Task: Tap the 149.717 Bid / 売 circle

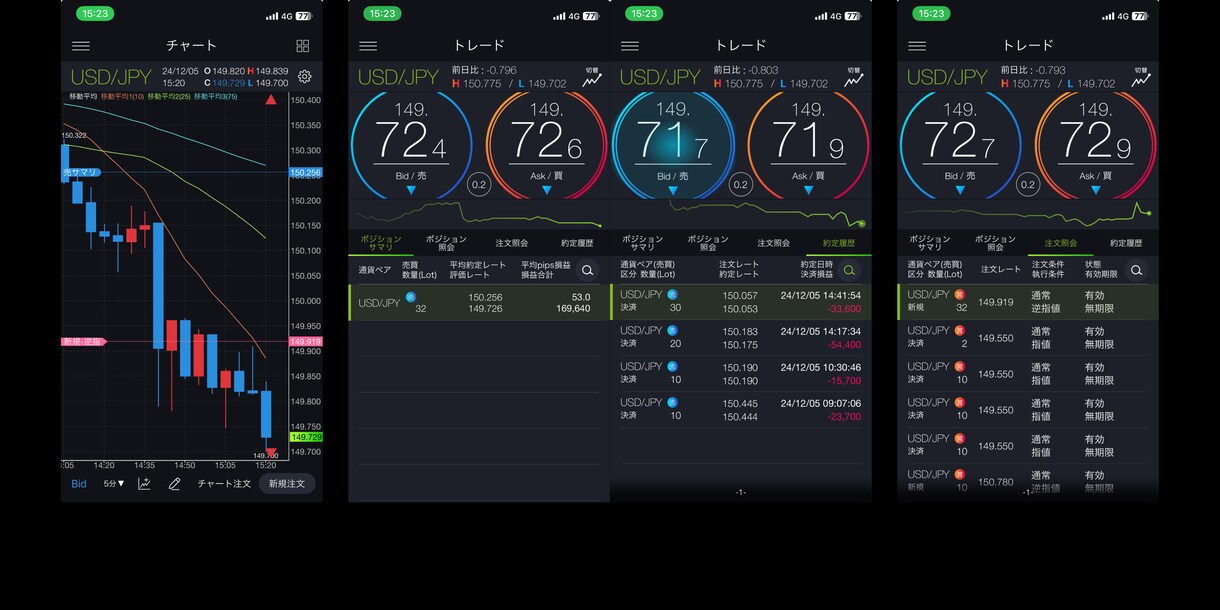Action: (x=673, y=145)
